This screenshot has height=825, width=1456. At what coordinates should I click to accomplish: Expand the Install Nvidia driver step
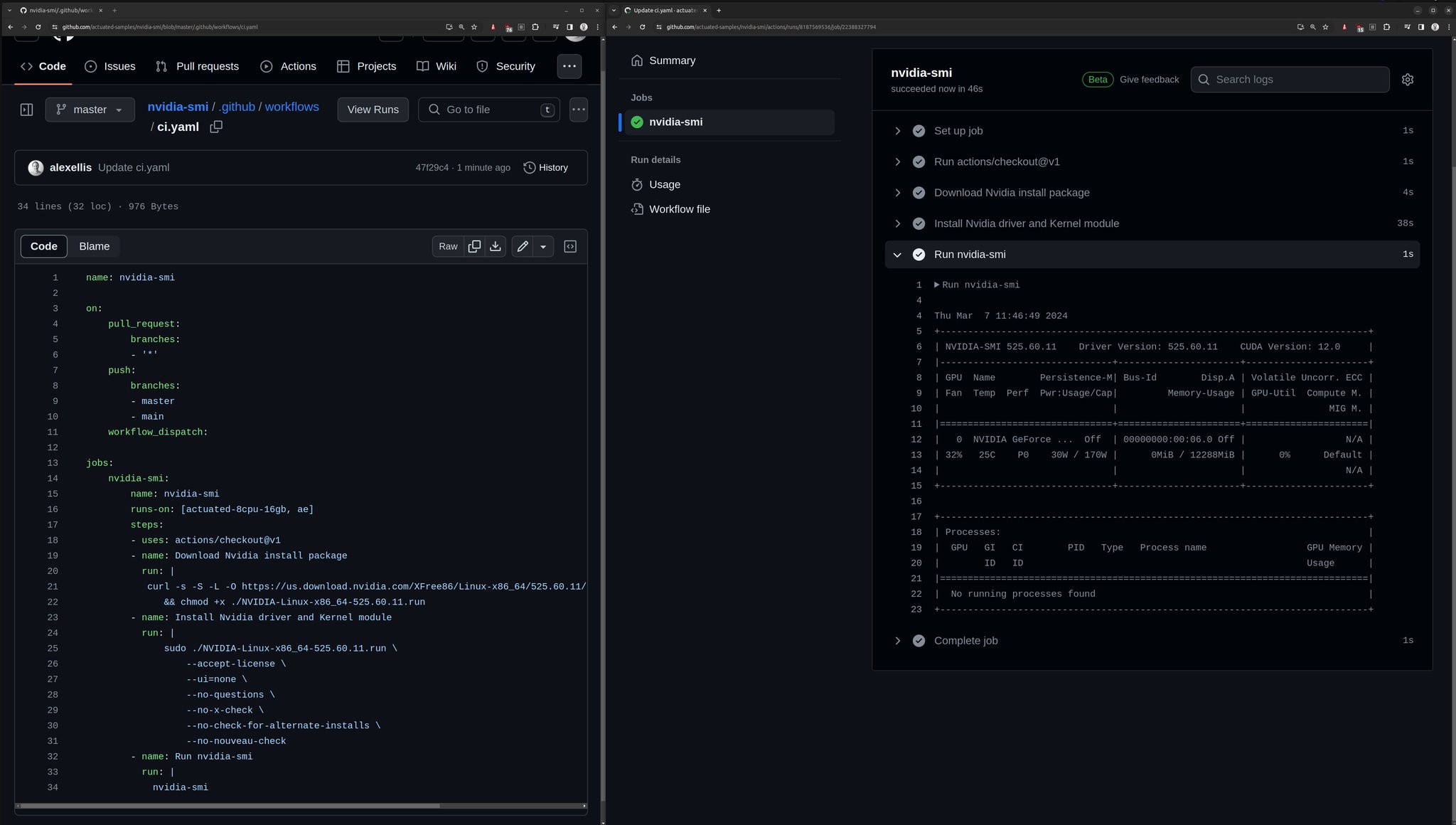click(897, 223)
